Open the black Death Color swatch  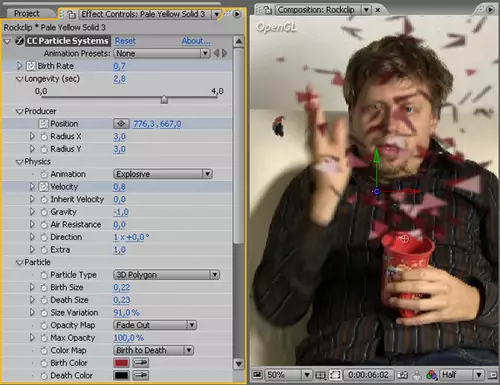click(121, 375)
